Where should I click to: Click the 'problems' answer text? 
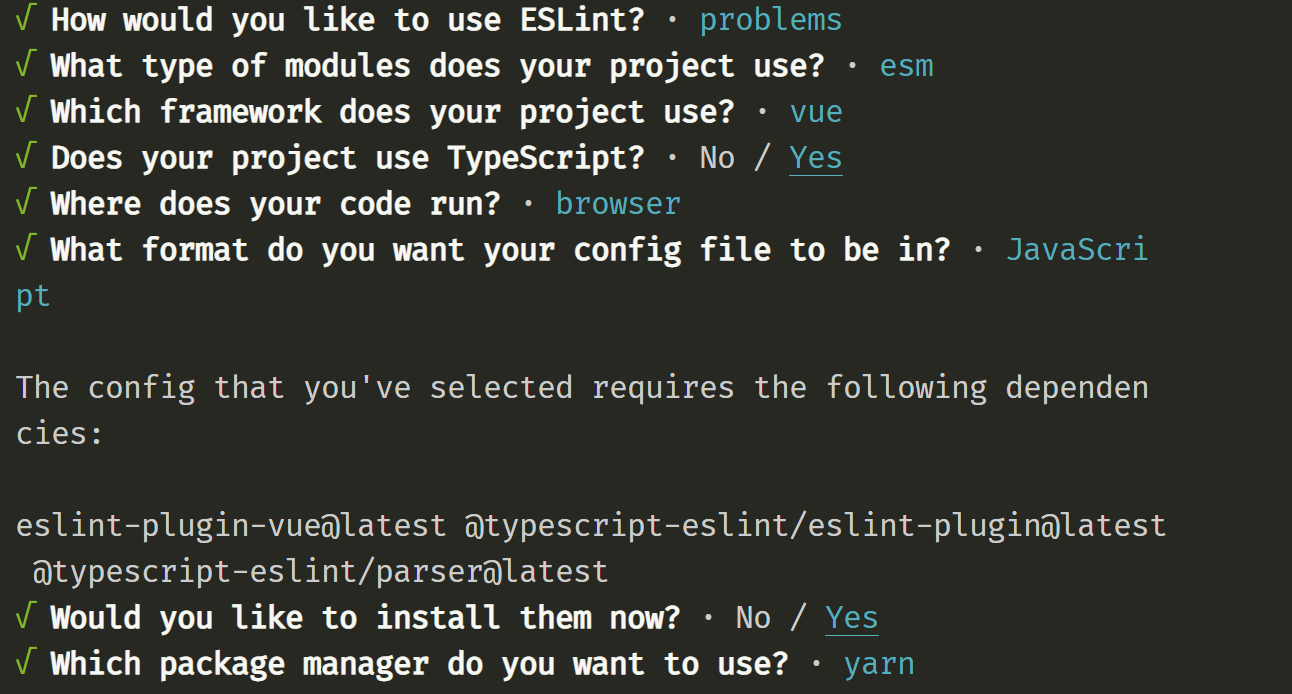[770, 20]
